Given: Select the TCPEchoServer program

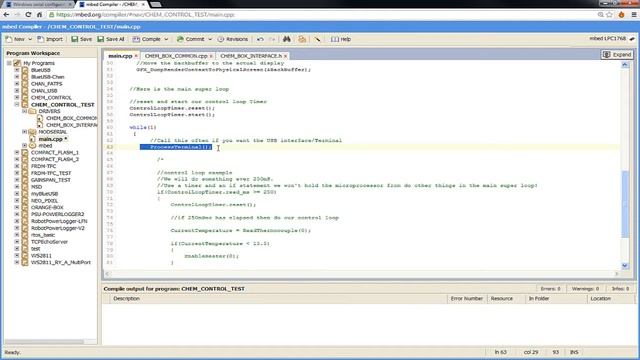Looking at the screenshot, I should (x=49, y=242).
